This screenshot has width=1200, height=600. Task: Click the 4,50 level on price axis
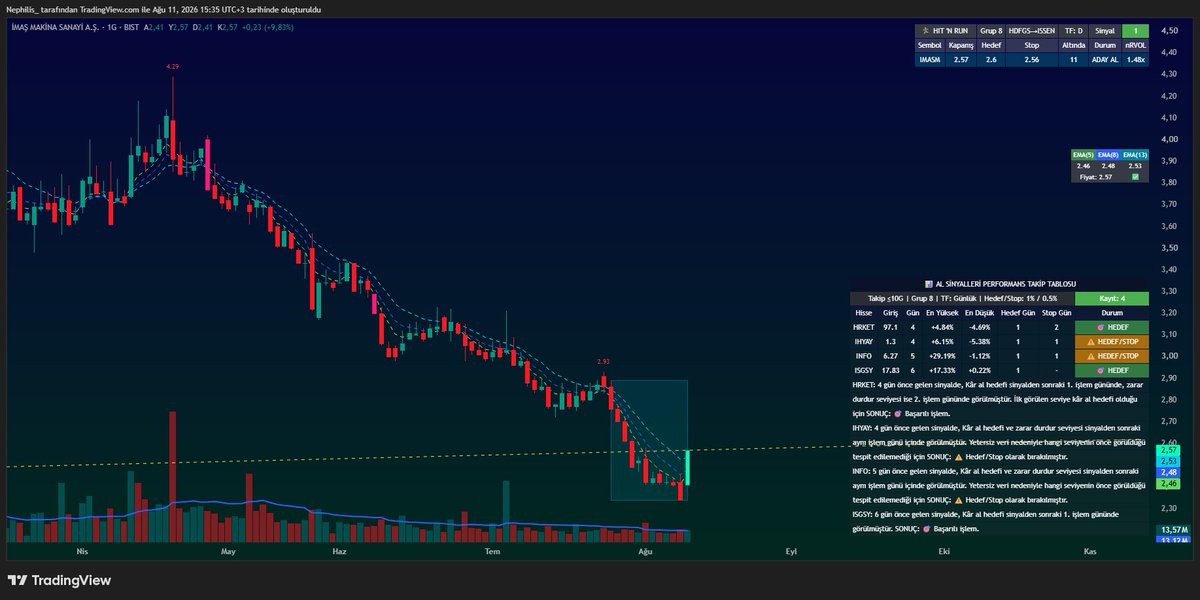[1168, 32]
